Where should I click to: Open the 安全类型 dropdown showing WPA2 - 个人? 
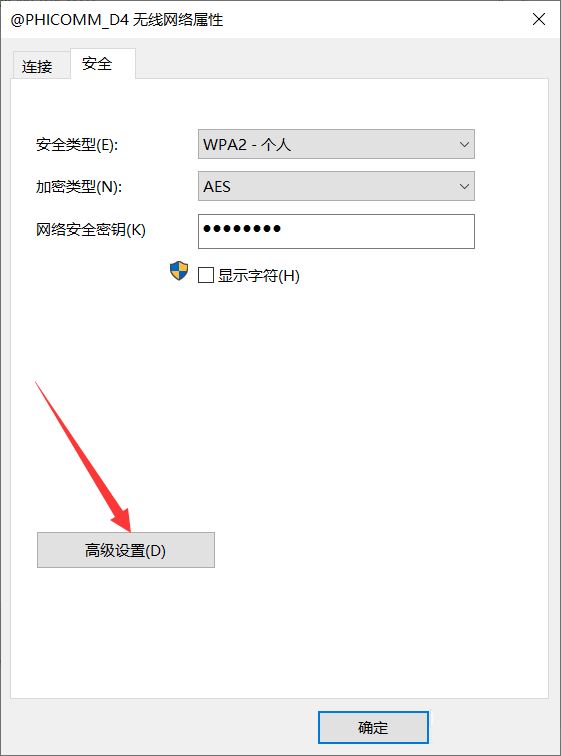(336, 144)
